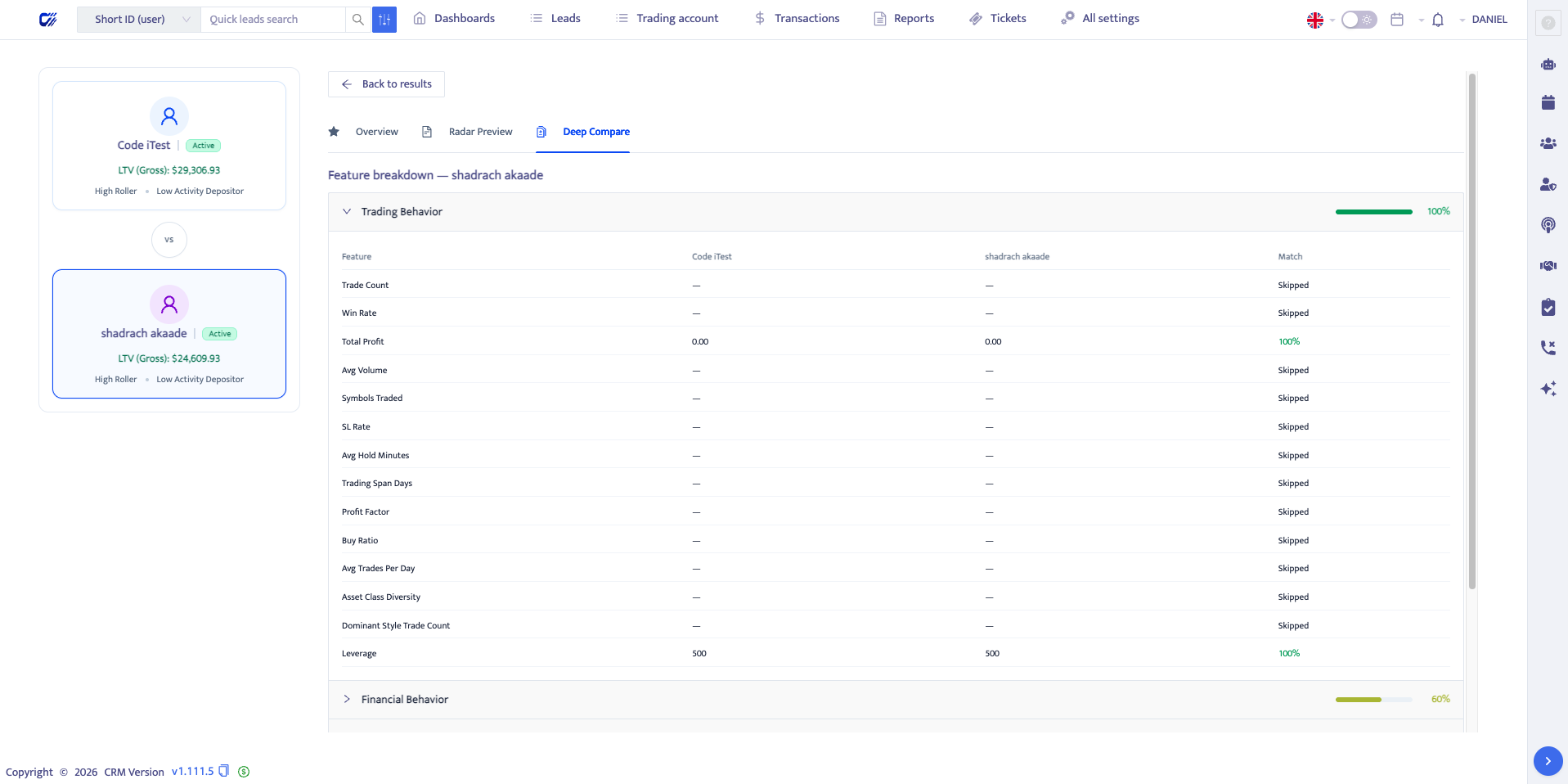Click the Deep Compare tab icon
Screen dimensions: 1568x784
[x=541, y=132]
